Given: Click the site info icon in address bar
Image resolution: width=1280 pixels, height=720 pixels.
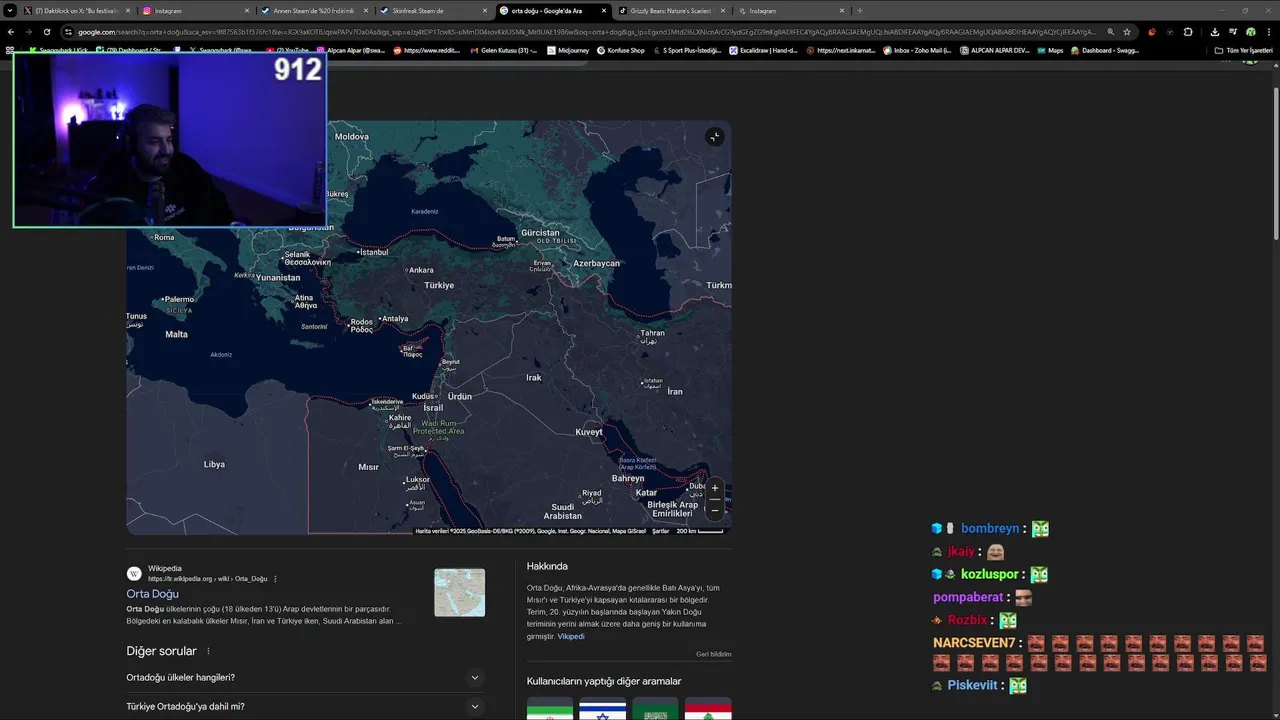Looking at the screenshot, I should pyautogui.click(x=68, y=32).
